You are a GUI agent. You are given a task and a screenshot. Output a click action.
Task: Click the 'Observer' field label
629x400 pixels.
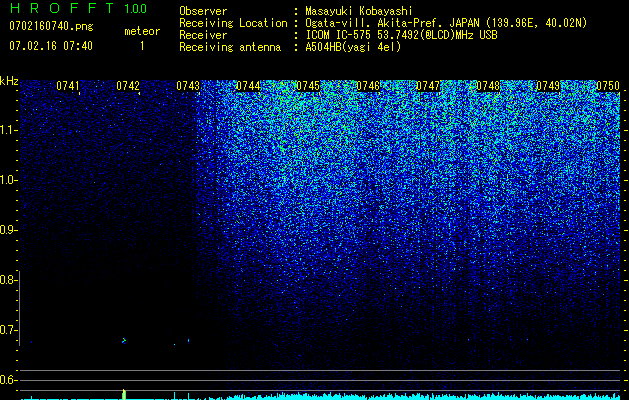pos(203,11)
